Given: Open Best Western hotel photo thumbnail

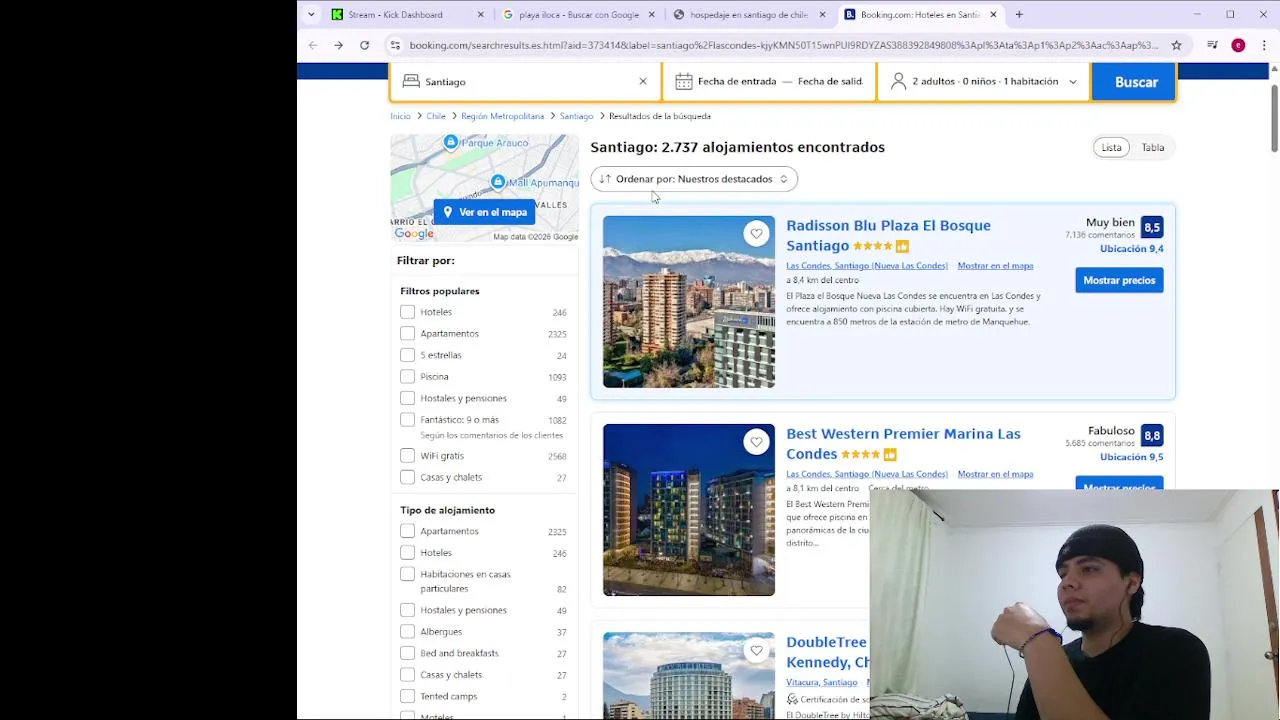Looking at the screenshot, I should 688,510.
